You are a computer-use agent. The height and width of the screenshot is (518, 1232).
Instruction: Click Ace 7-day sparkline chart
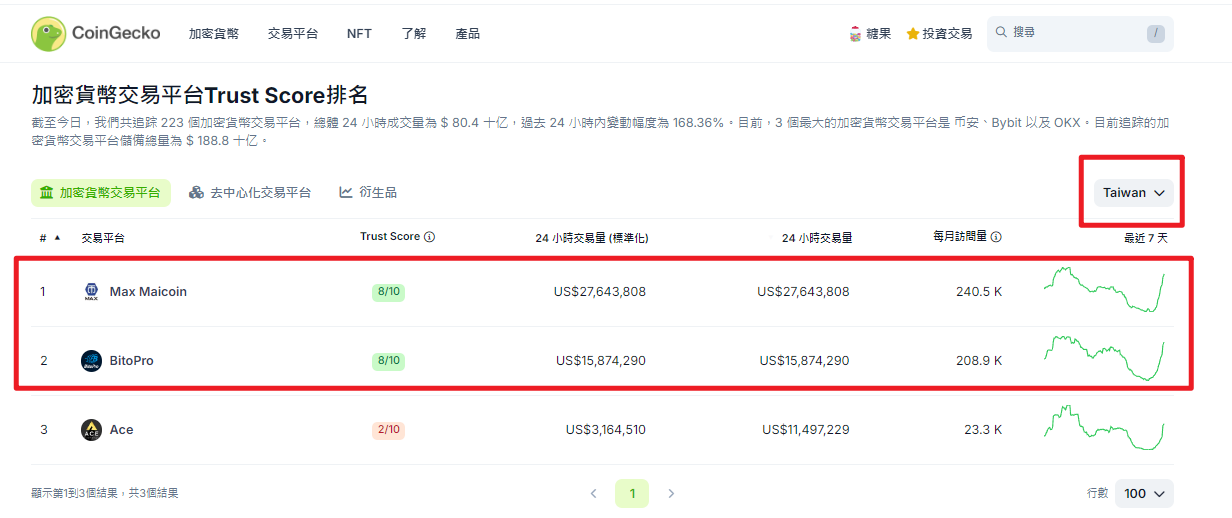[1104, 428]
